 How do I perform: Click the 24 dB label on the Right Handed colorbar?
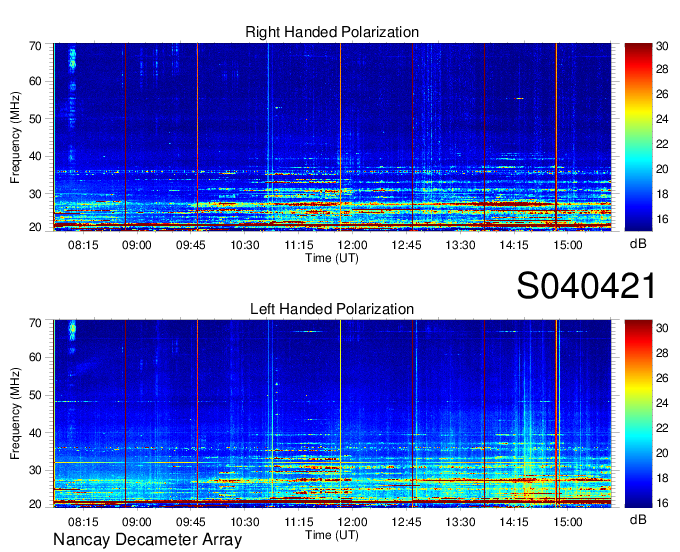(x=662, y=119)
